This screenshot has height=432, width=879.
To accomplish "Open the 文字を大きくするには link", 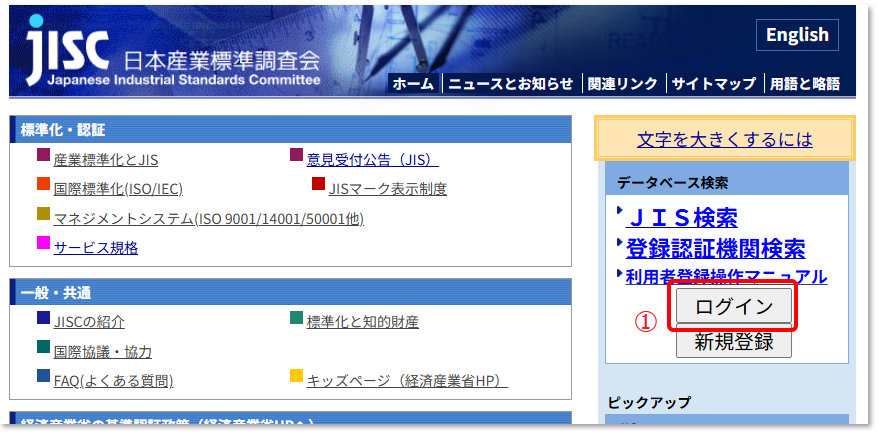I will pyautogui.click(x=725, y=139).
